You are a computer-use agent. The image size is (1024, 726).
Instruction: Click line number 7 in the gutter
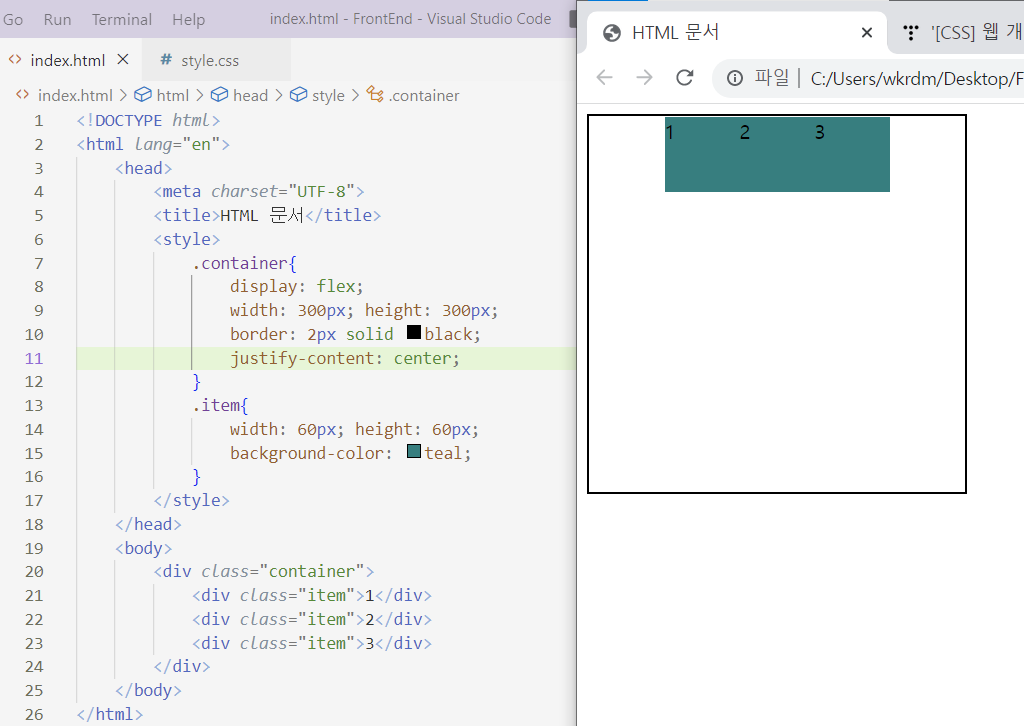[39, 264]
